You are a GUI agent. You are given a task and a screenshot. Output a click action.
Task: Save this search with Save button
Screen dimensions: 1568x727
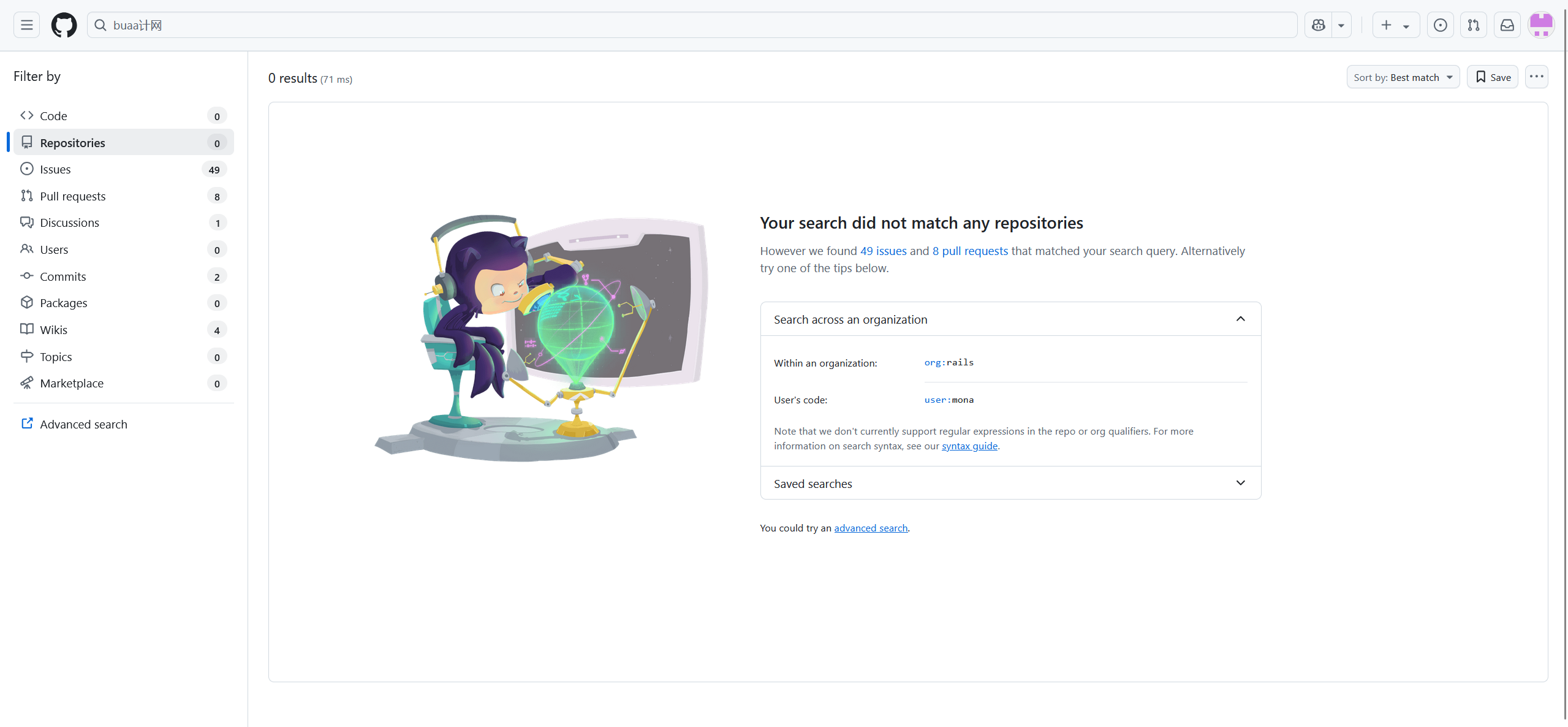pyautogui.click(x=1492, y=77)
